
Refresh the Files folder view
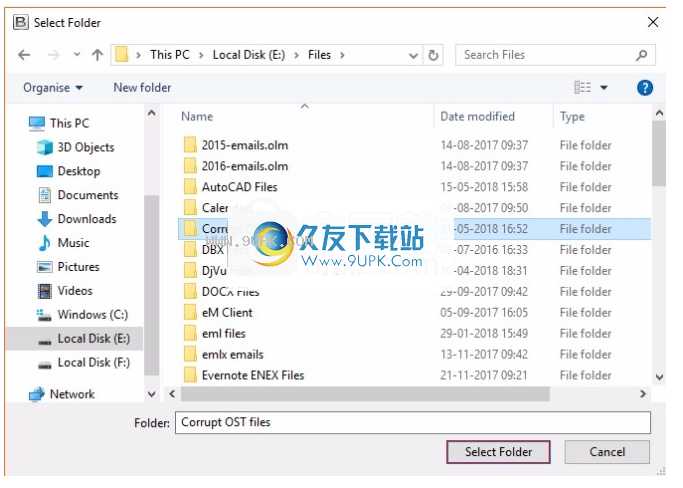point(433,55)
